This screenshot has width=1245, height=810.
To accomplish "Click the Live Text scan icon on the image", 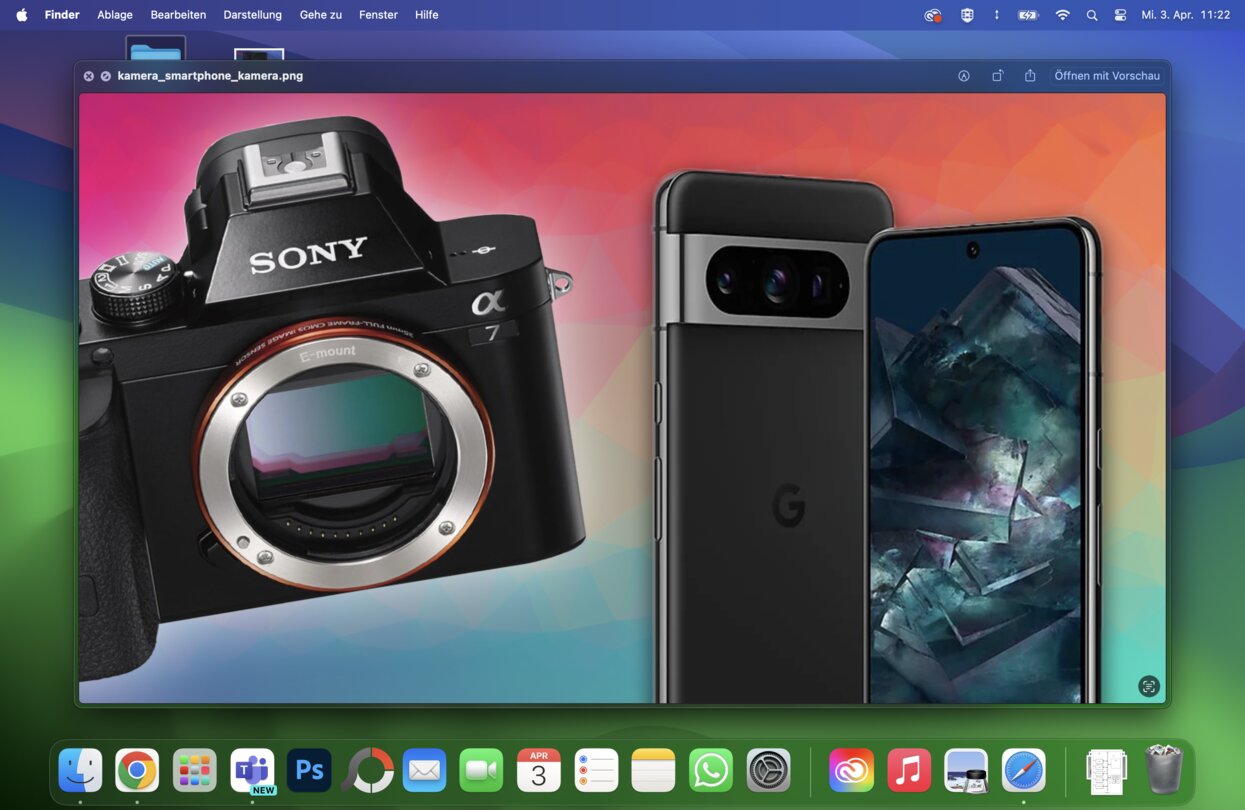I will (1148, 686).
